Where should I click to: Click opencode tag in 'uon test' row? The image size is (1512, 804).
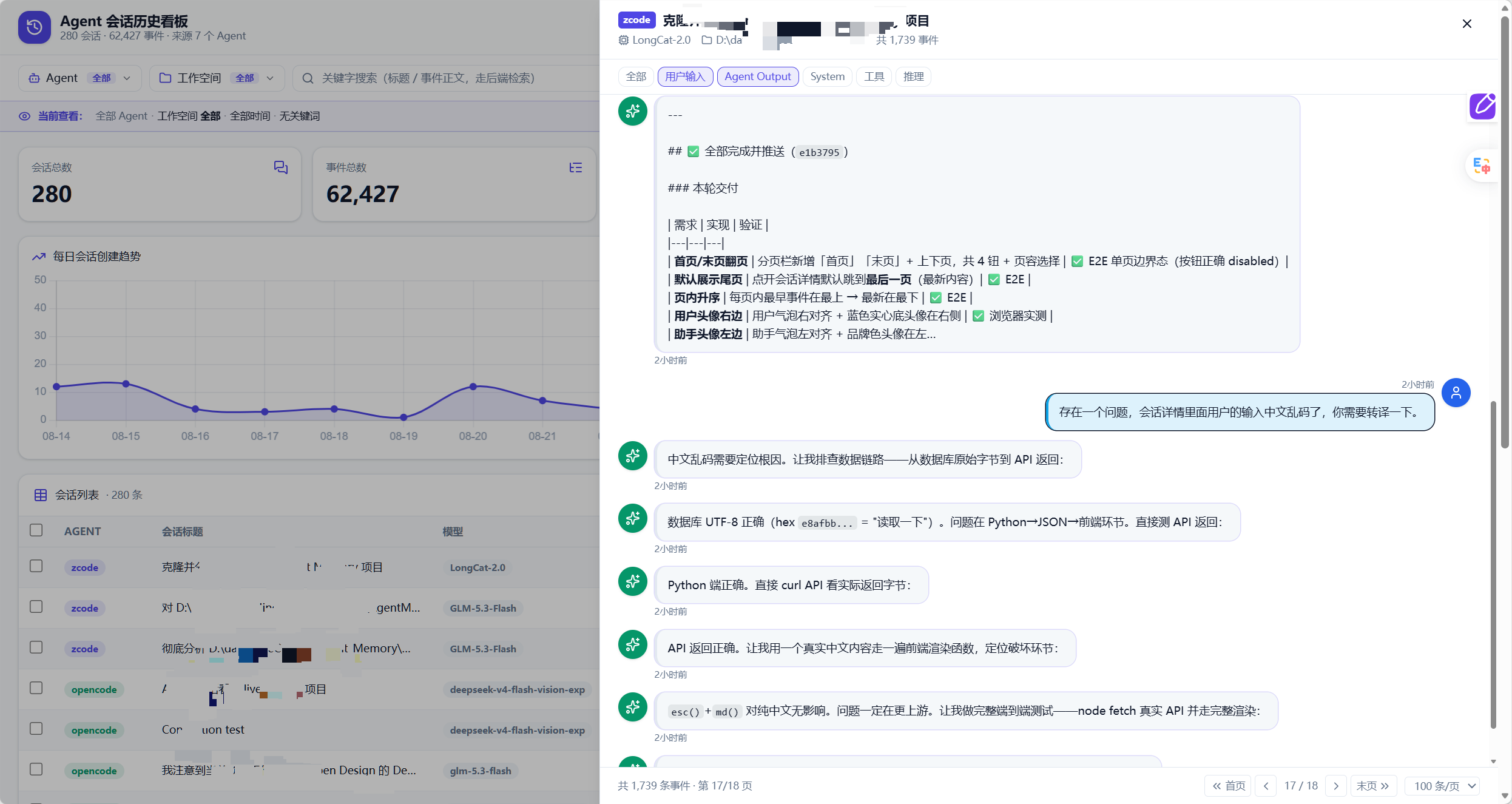[94, 730]
